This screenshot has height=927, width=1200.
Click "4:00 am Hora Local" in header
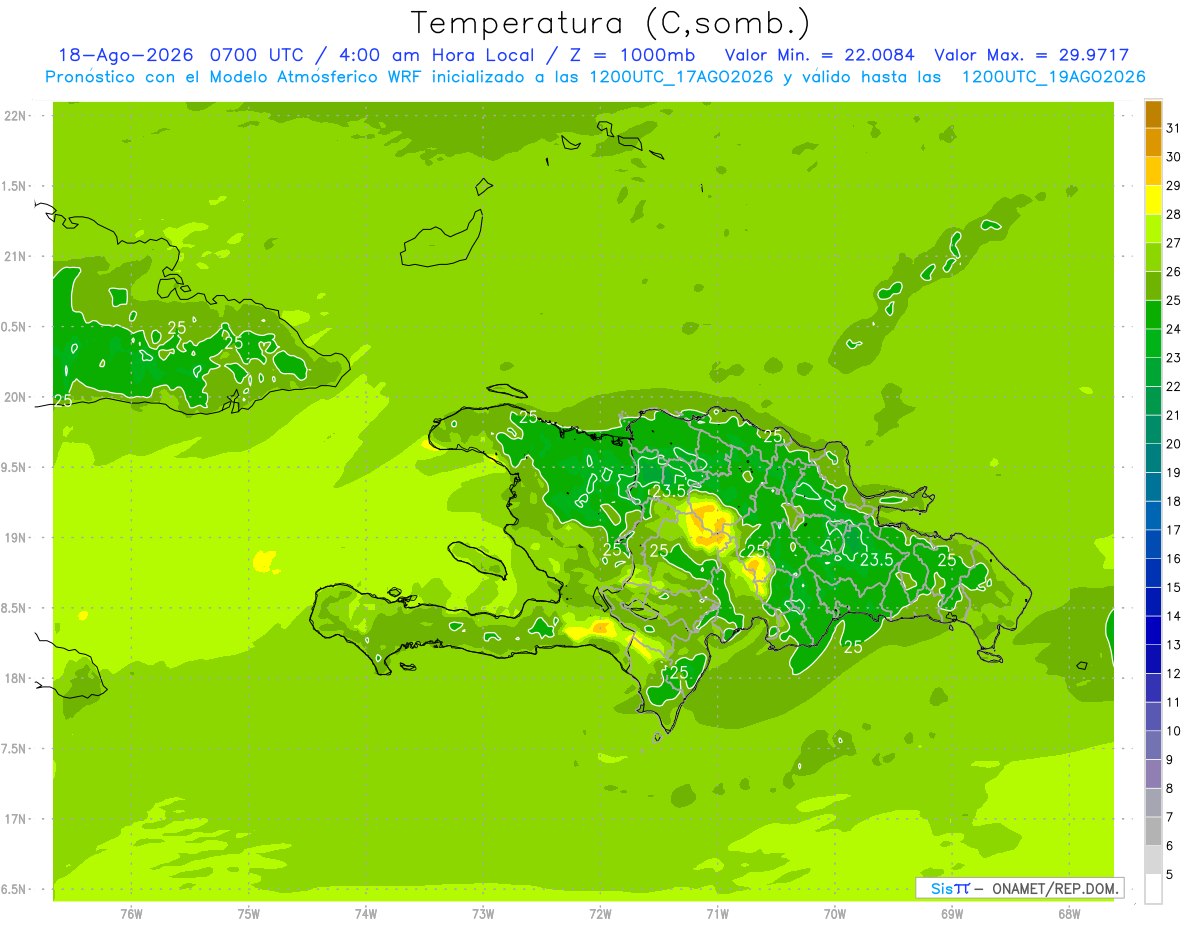pos(441,56)
